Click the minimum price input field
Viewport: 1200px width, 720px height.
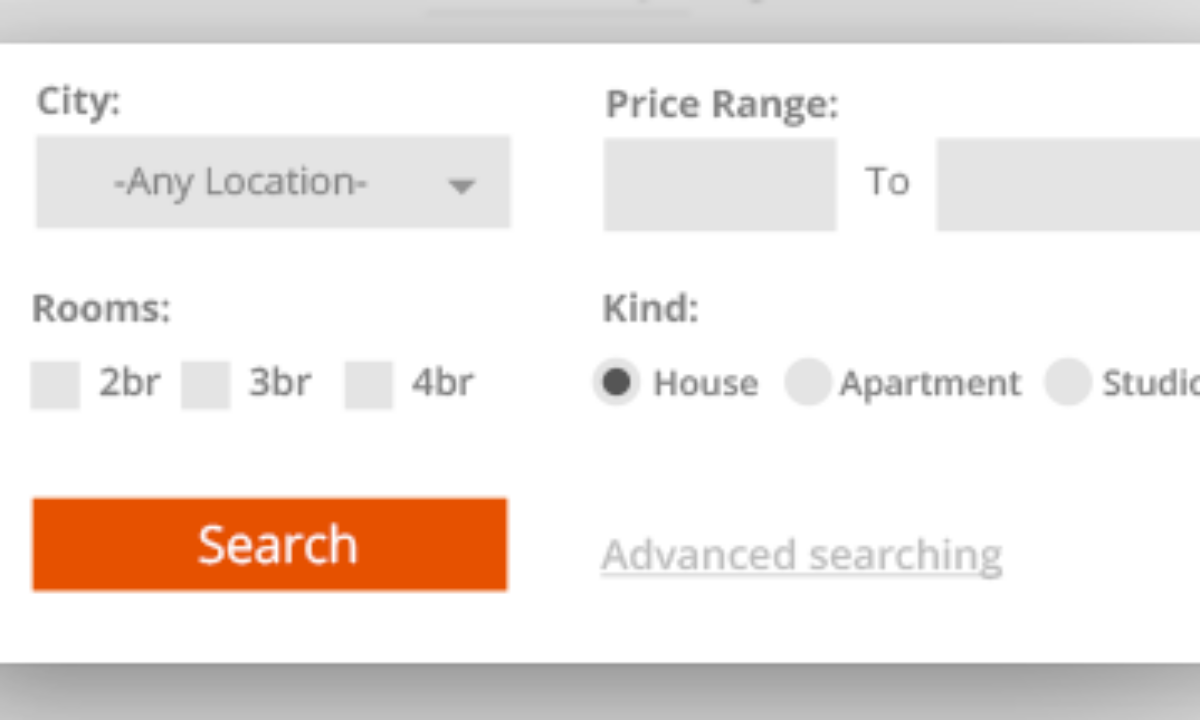(x=719, y=185)
